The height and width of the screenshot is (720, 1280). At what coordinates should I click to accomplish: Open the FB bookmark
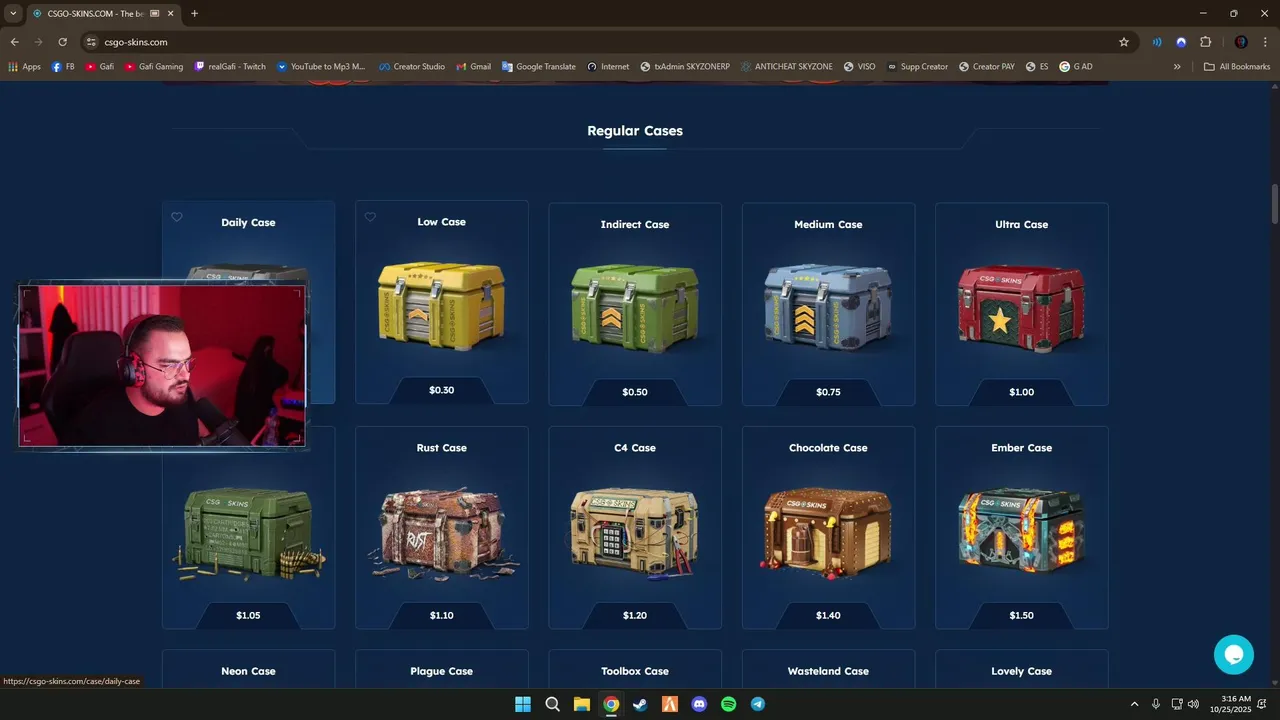[x=63, y=66]
